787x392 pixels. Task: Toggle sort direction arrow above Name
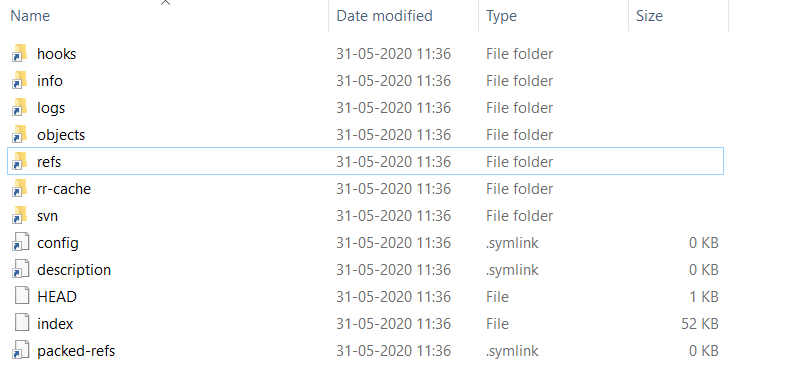pyautogui.click(x=165, y=3)
